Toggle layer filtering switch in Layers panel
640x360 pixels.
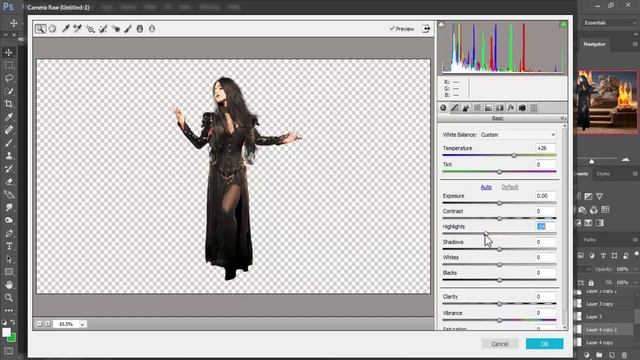coord(636,254)
